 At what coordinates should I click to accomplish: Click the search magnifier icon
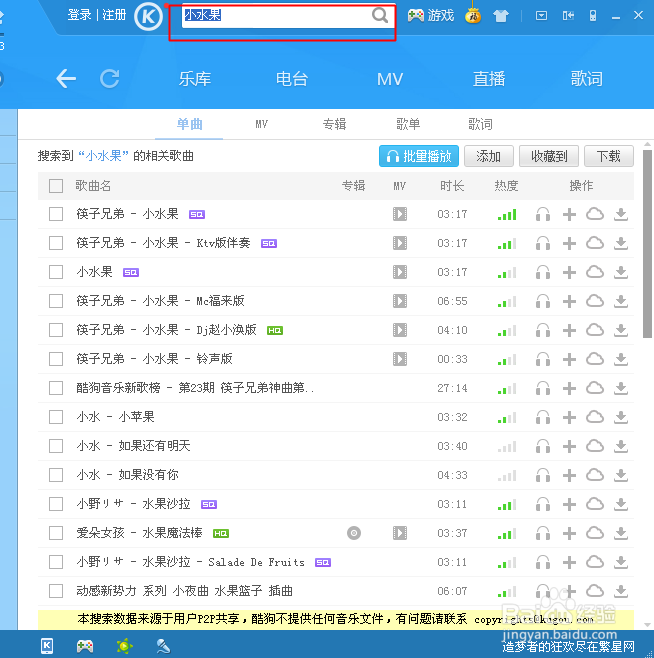click(x=379, y=16)
